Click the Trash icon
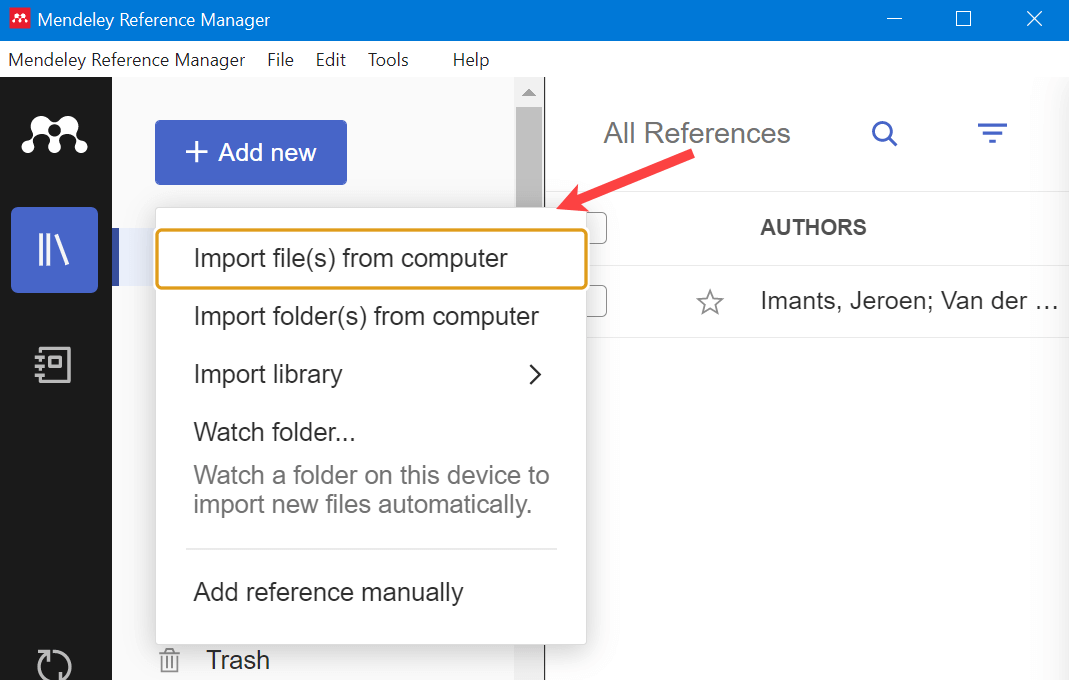Image resolution: width=1069 pixels, height=680 pixels. click(x=169, y=660)
